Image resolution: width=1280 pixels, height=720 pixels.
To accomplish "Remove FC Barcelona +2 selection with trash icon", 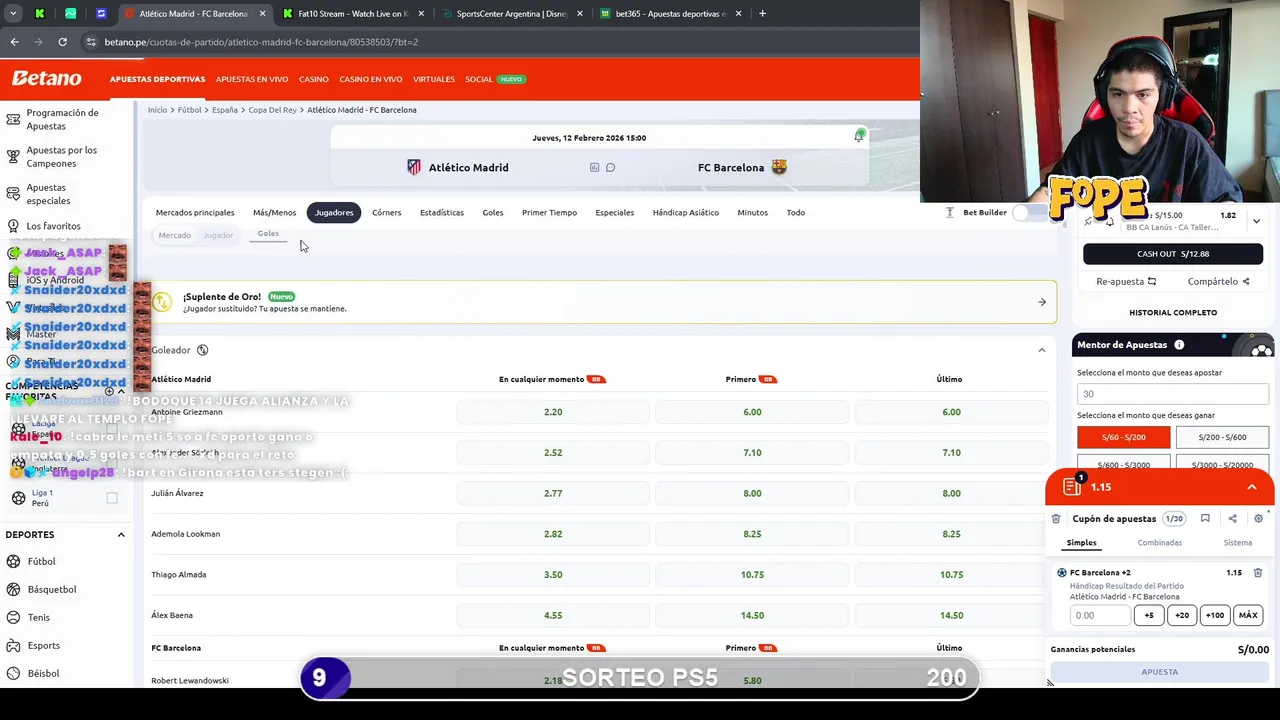I will tap(1258, 573).
